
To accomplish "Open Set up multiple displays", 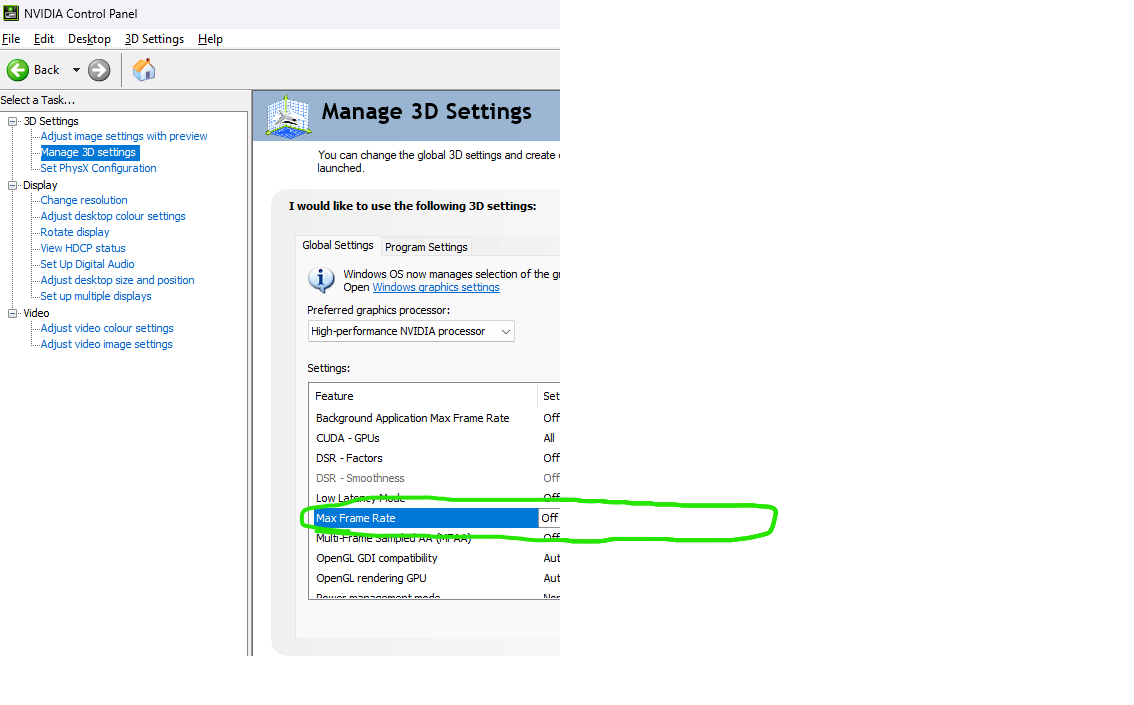I will (96, 296).
